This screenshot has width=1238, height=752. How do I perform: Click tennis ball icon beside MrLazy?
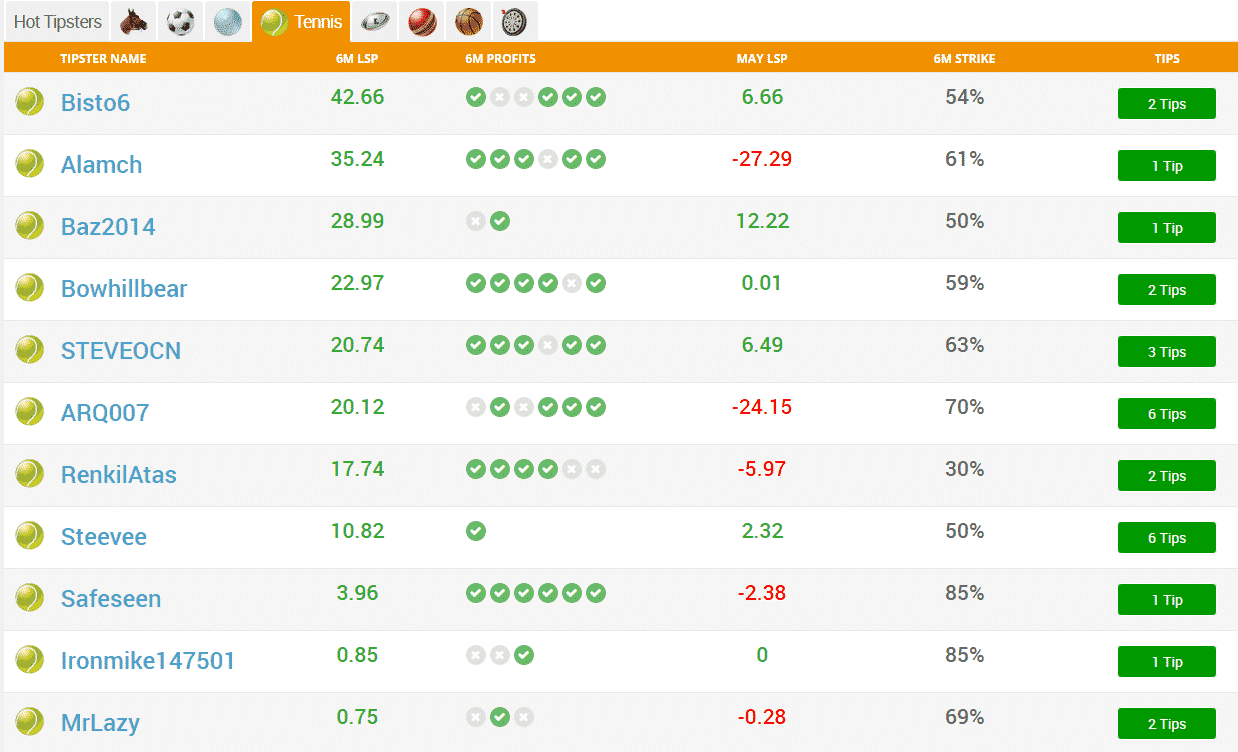(30, 722)
